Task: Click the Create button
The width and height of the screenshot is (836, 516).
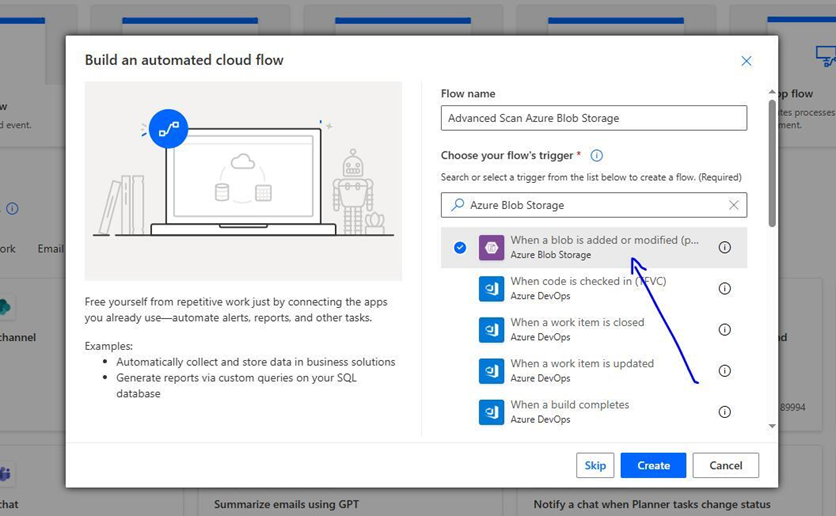Action: point(653,465)
